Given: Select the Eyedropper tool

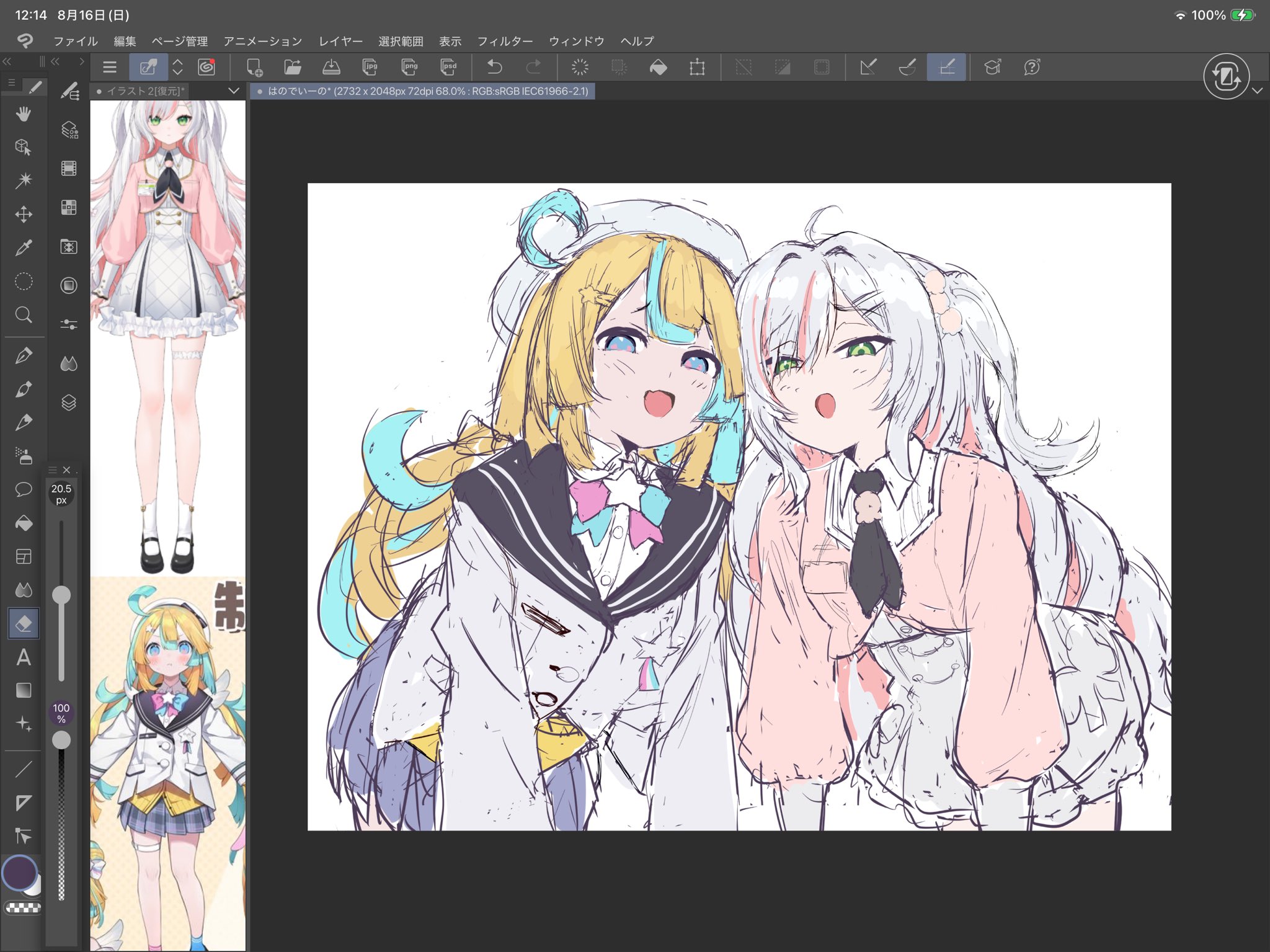Looking at the screenshot, I should (x=24, y=248).
